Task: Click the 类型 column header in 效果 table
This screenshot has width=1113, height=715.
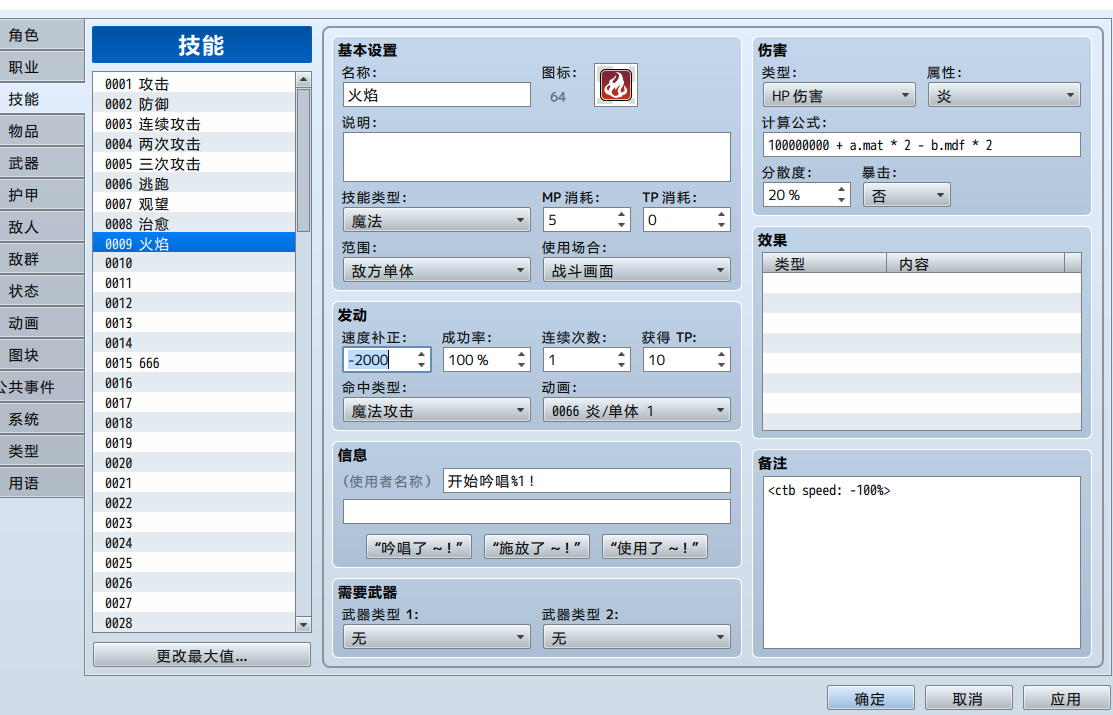Action: 825,263
